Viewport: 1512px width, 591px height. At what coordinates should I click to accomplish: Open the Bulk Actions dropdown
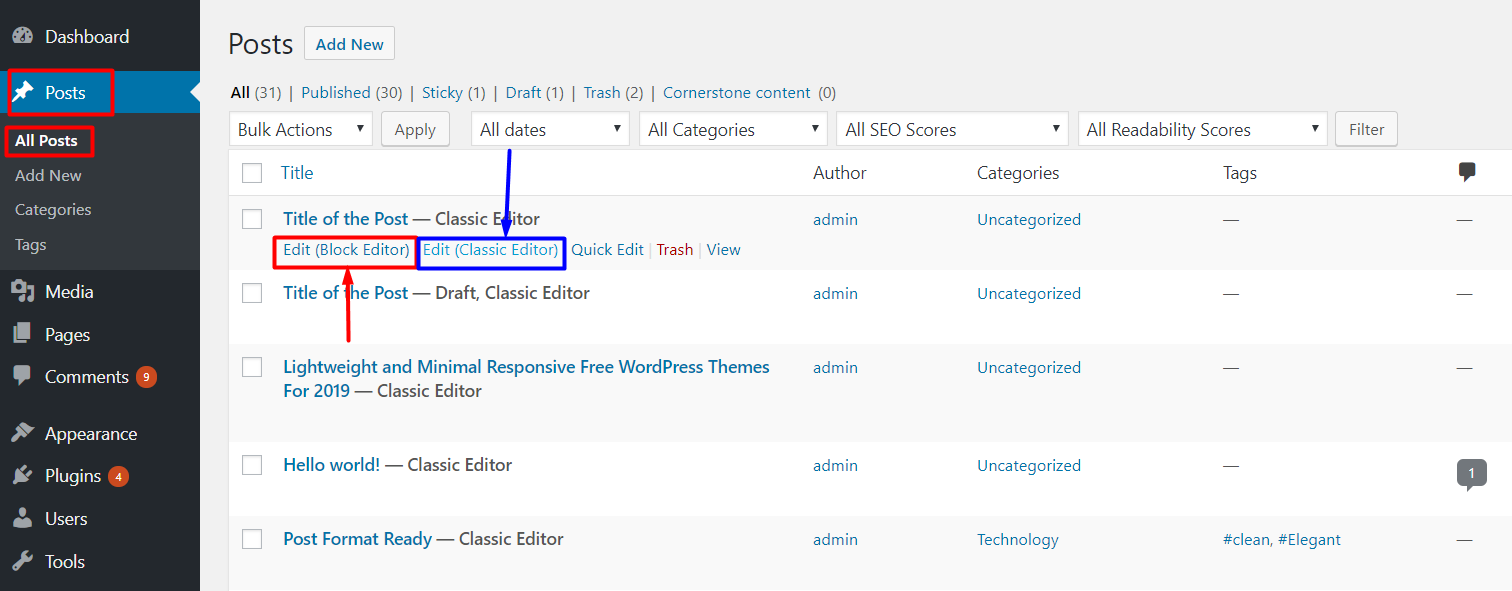[x=301, y=129]
